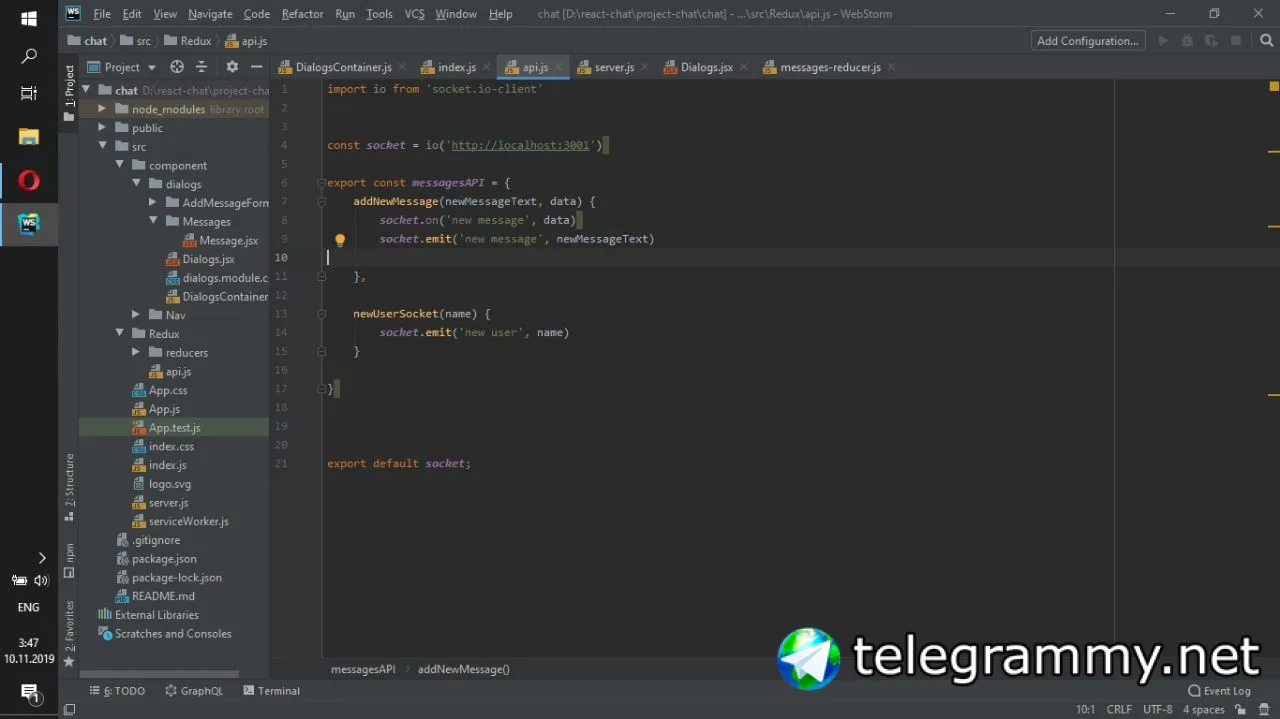This screenshot has height=719, width=1280.
Task: Open the Terminal tool window
Action: [x=270, y=691]
